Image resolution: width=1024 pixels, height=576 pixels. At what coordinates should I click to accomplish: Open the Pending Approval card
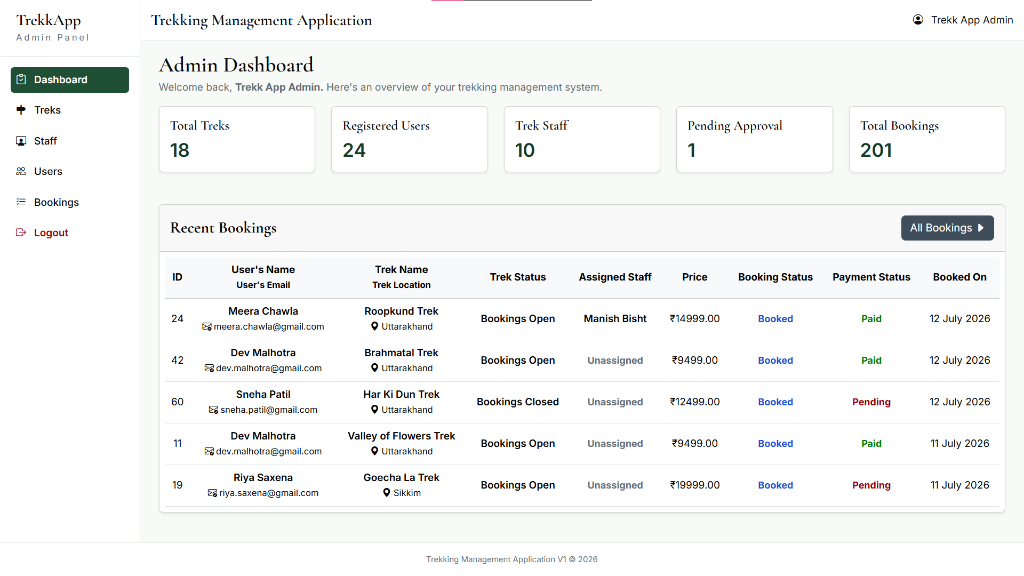pos(754,140)
